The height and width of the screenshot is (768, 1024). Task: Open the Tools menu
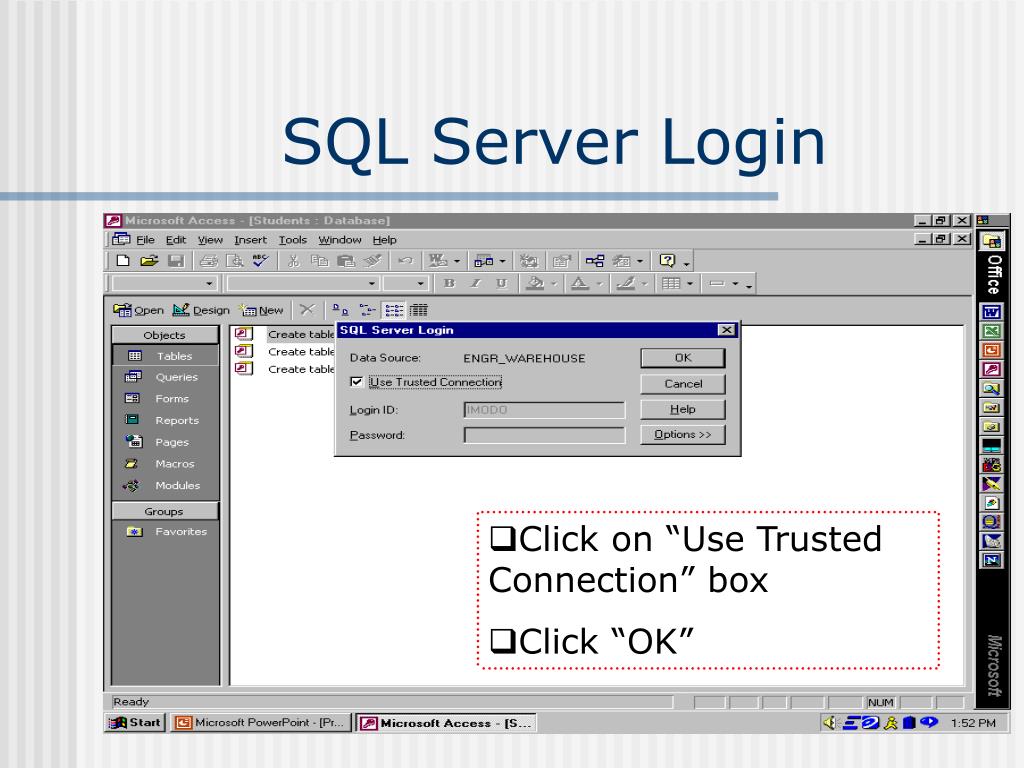point(292,240)
